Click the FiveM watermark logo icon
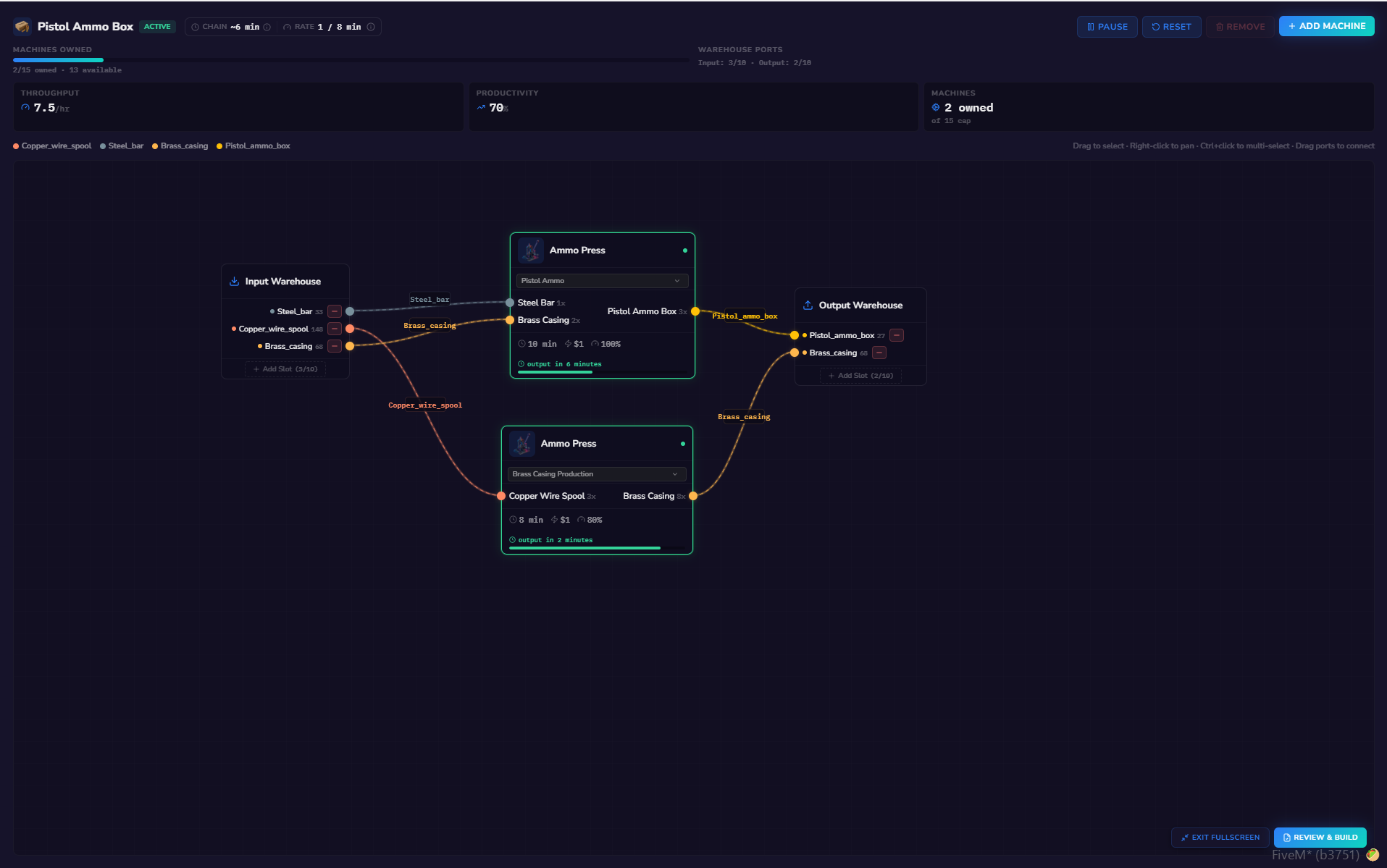The image size is (1387, 868). point(1373,855)
